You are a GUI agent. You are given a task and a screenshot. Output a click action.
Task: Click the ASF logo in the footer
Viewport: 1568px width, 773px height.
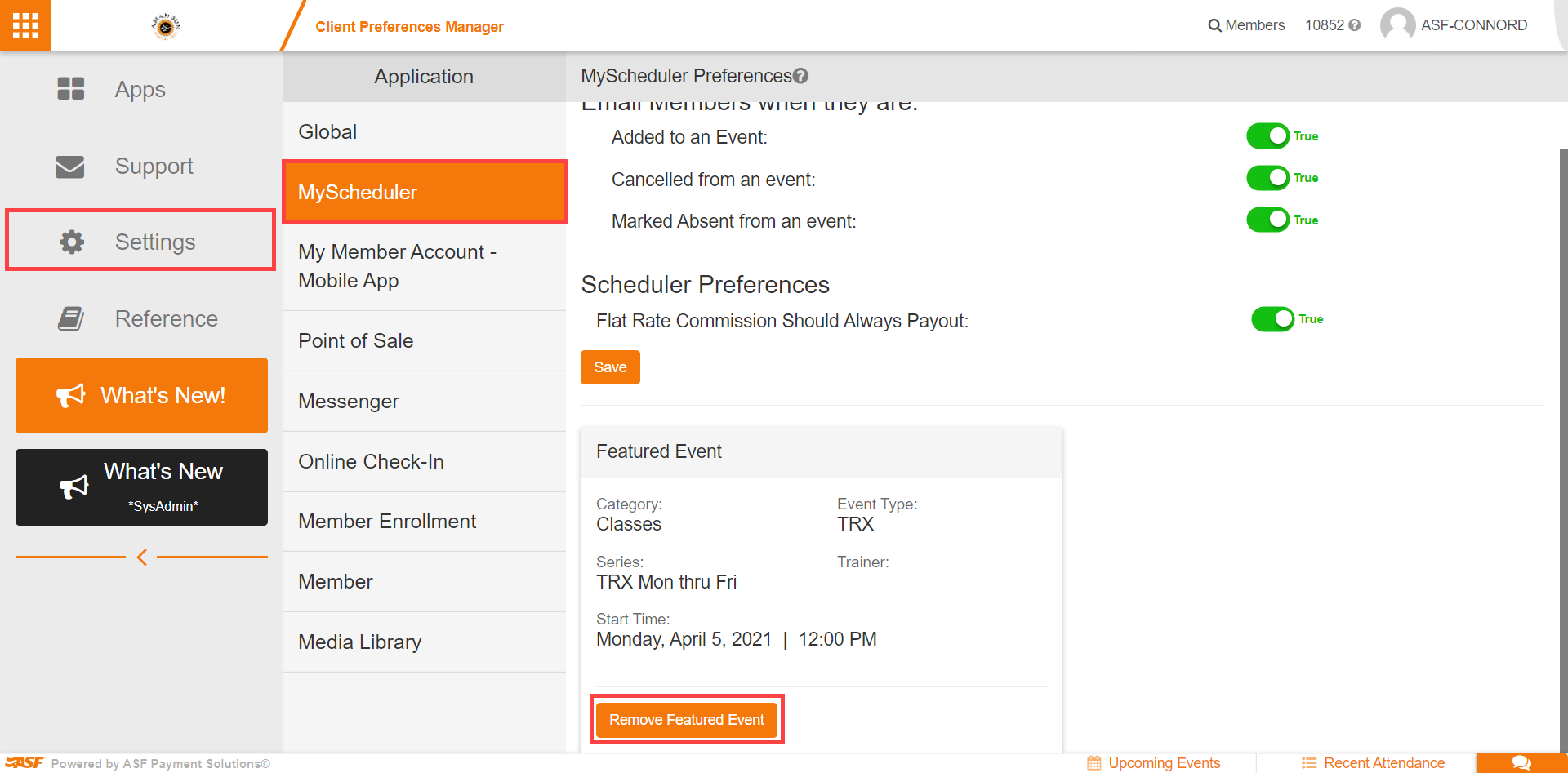pos(25,762)
